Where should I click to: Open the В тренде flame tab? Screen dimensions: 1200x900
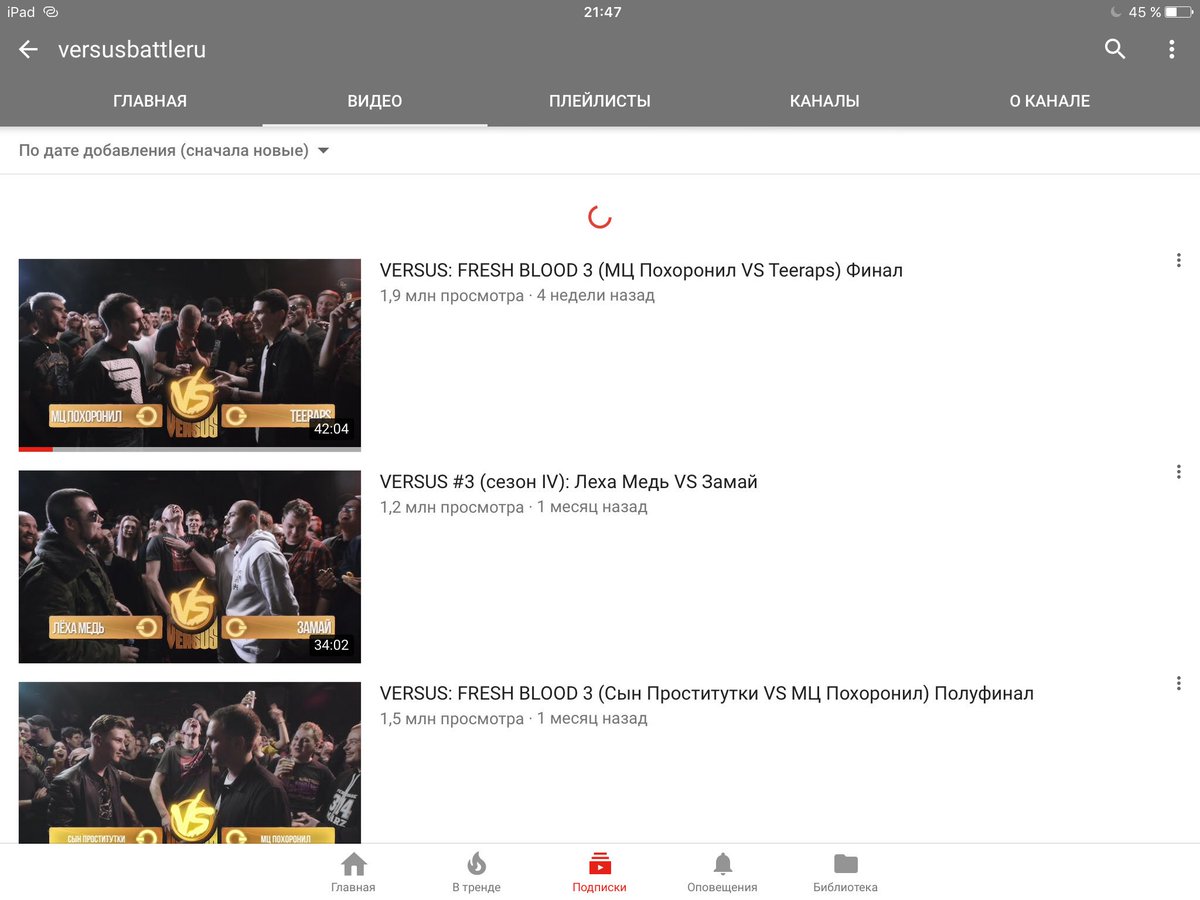[x=476, y=872]
